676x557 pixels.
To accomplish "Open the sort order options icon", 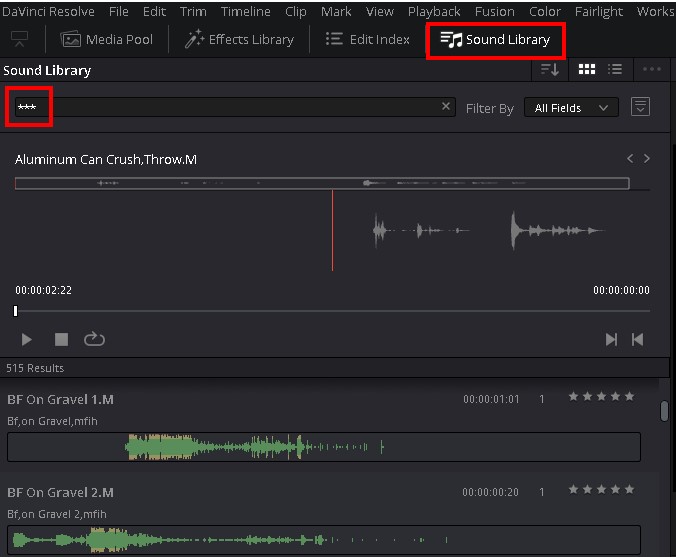I will [550, 69].
